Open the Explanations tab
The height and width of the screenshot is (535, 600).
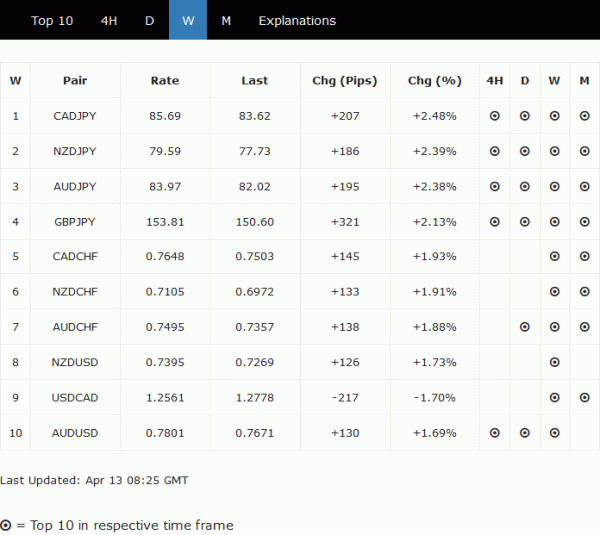(297, 20)
